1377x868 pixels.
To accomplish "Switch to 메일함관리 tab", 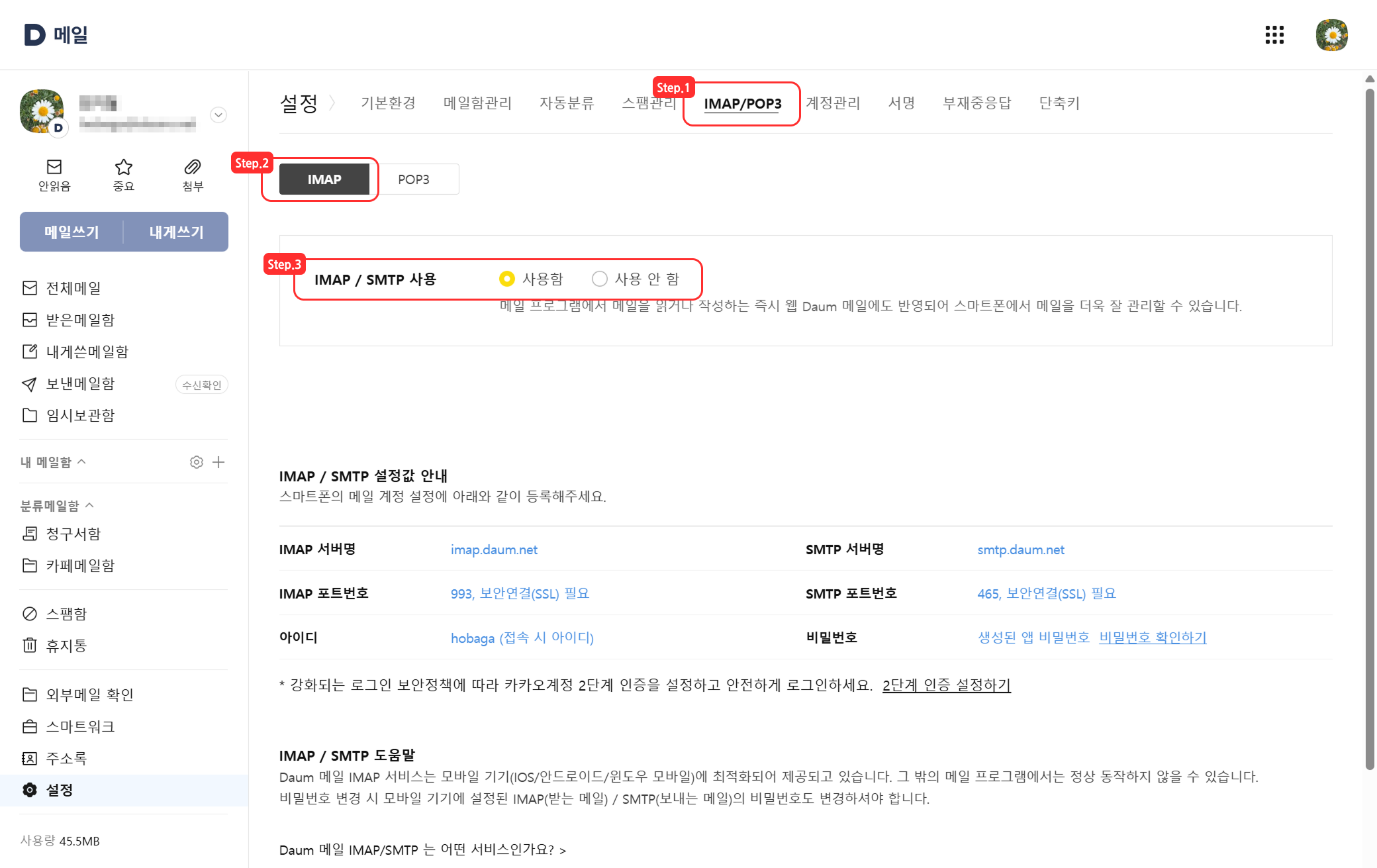I will pyautogui.click(x=477, y=103).
